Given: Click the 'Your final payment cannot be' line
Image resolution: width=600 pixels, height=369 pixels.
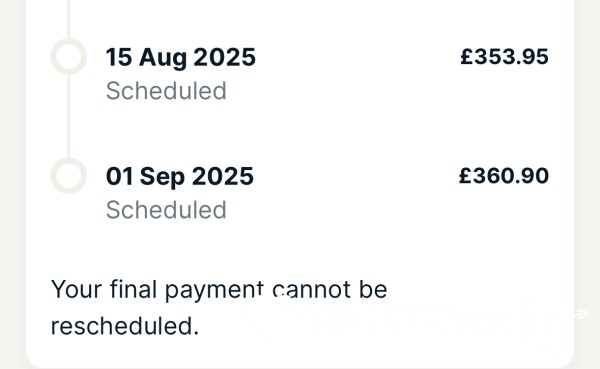Looking at the screenshot, I should [219, 290].
